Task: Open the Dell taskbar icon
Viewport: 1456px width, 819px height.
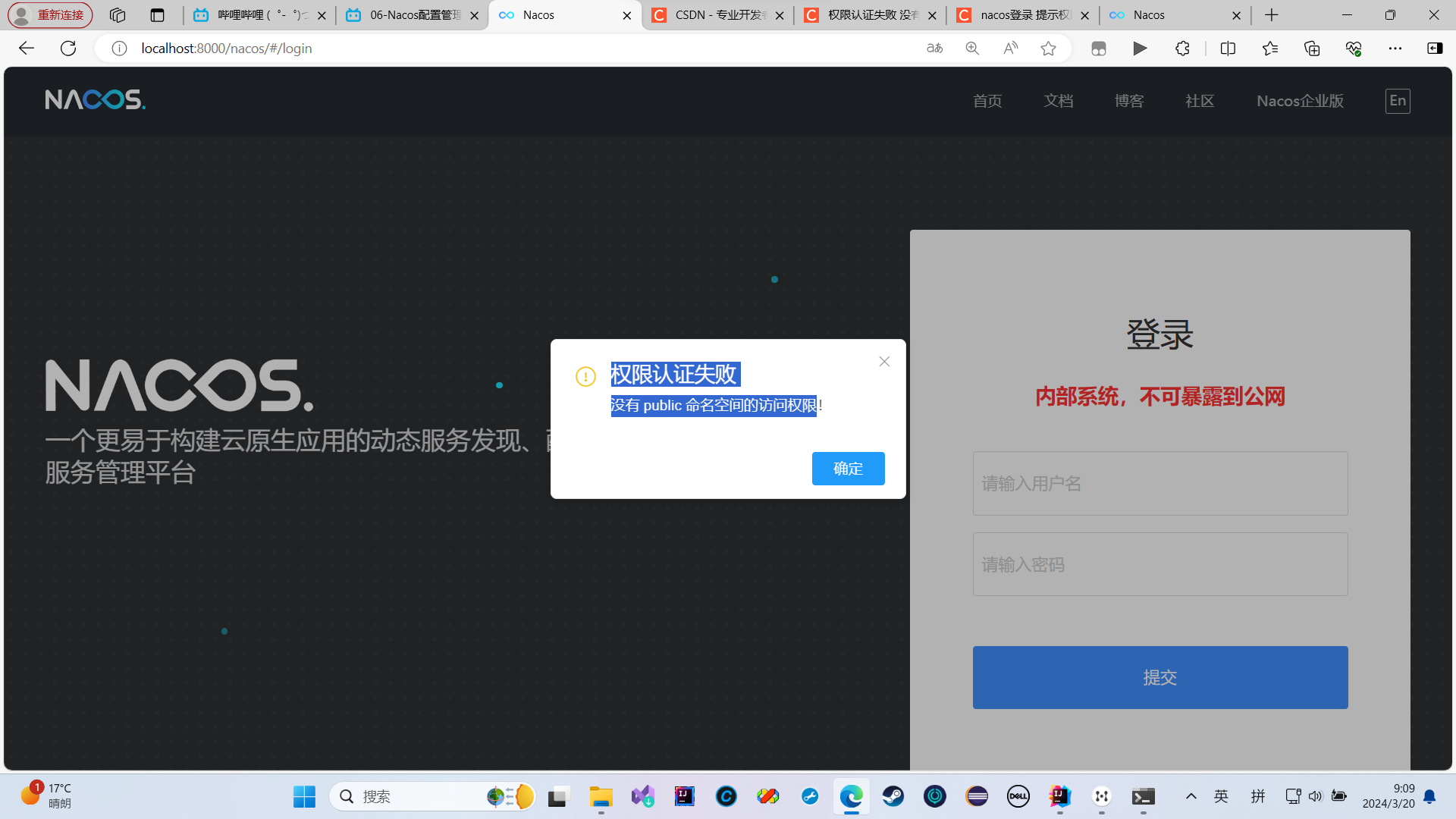Action: pos(1018,796)
